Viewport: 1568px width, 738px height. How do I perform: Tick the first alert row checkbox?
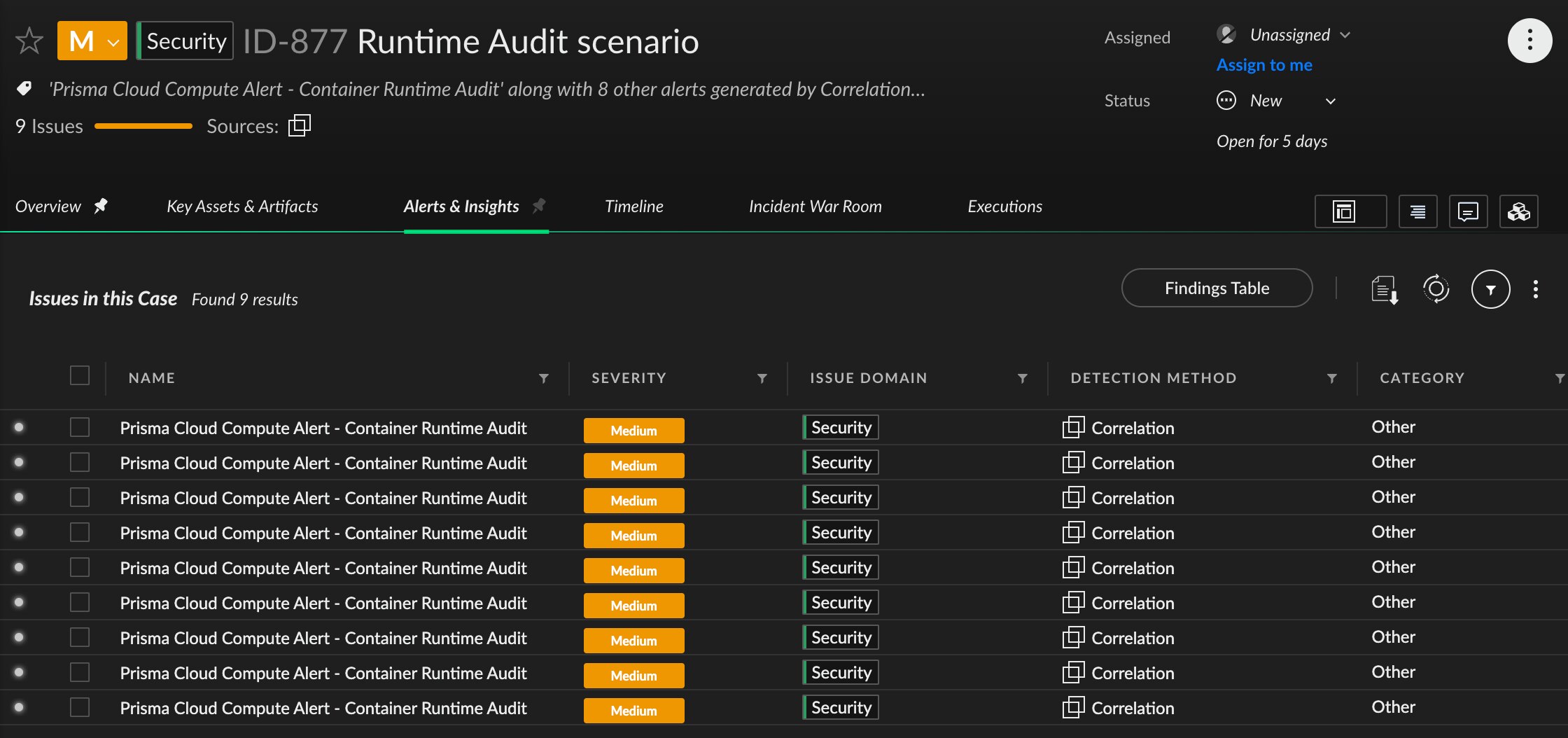[80, 427]
